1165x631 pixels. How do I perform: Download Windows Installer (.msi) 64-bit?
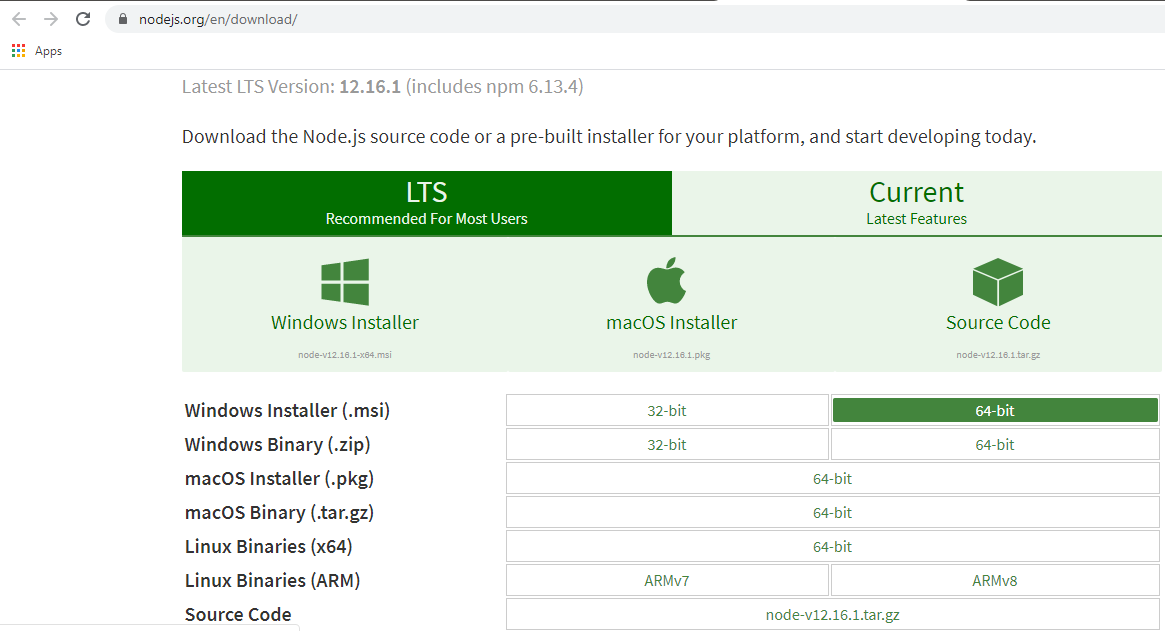pos(995,410)
